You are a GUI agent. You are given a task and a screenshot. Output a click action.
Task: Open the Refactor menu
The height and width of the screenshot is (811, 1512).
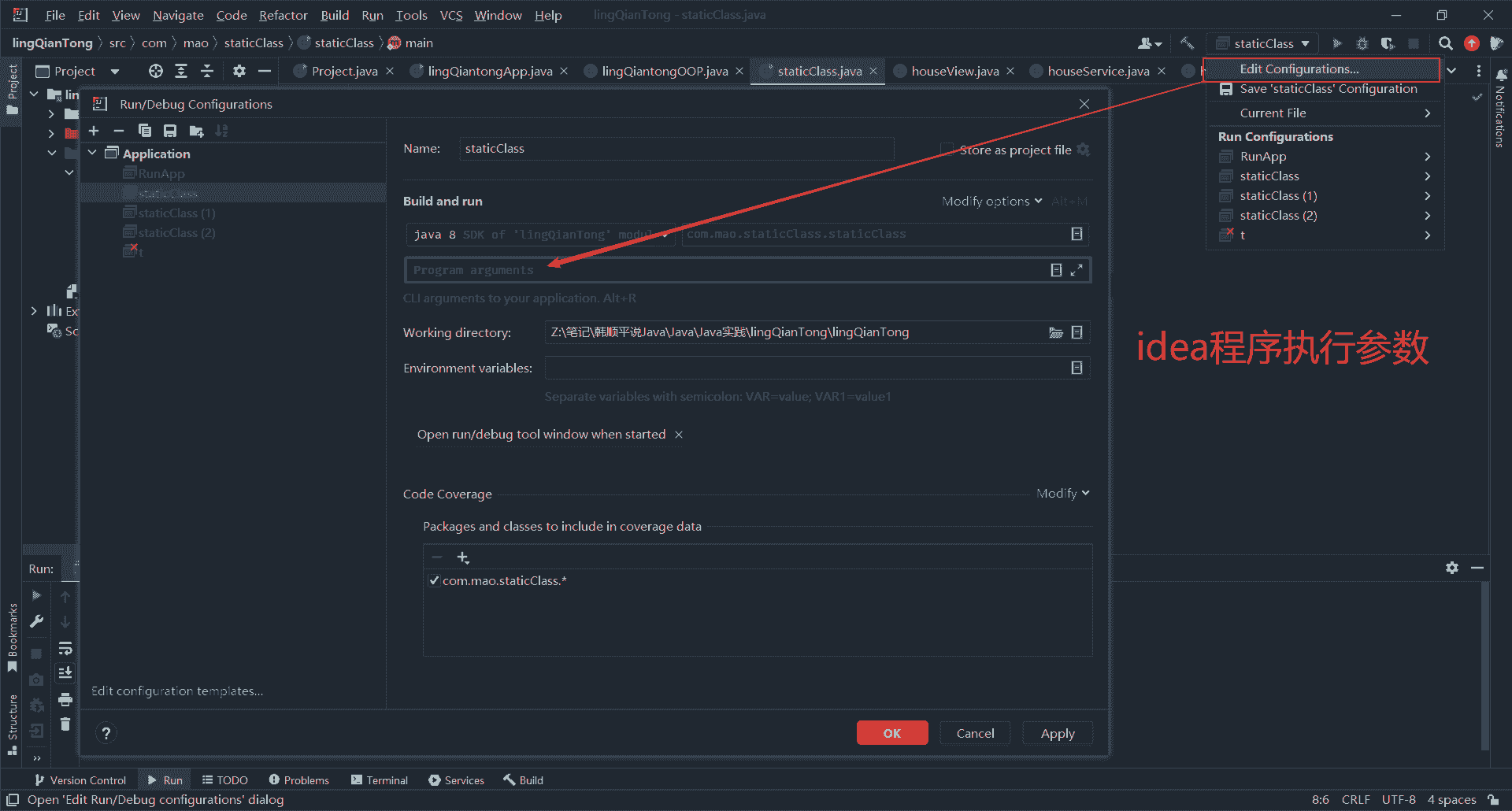pos(283,15)
